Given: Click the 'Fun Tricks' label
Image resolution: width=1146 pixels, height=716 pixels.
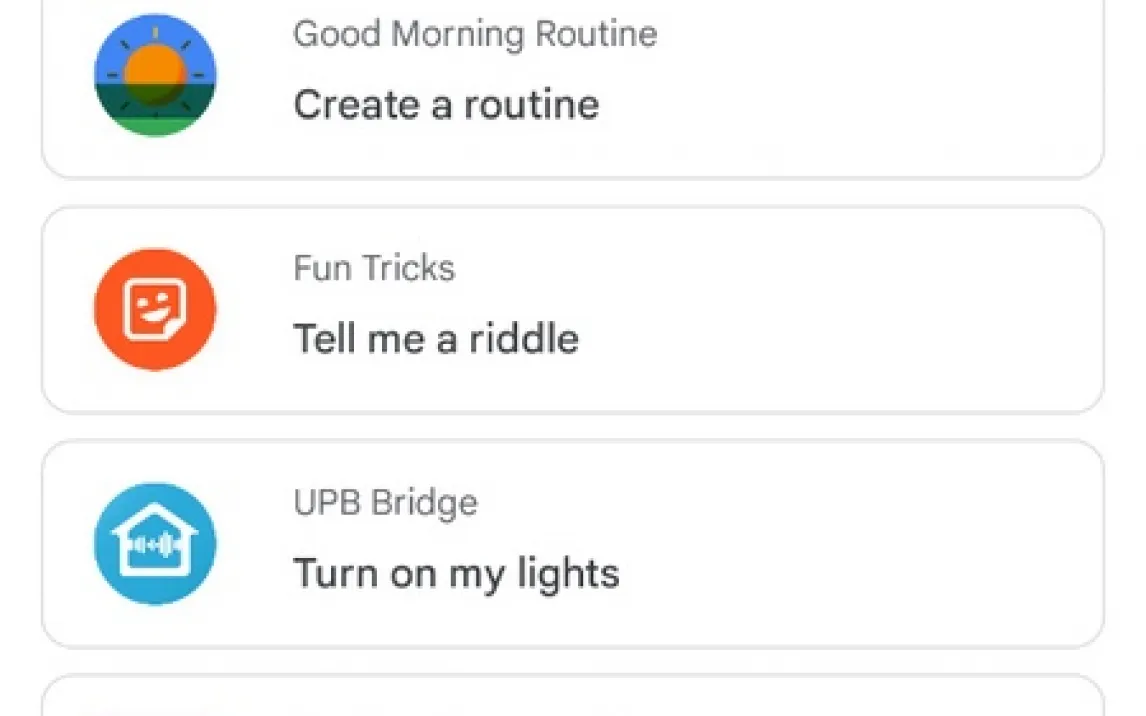Looking at the screenshot, I should [x=374, y=268].
